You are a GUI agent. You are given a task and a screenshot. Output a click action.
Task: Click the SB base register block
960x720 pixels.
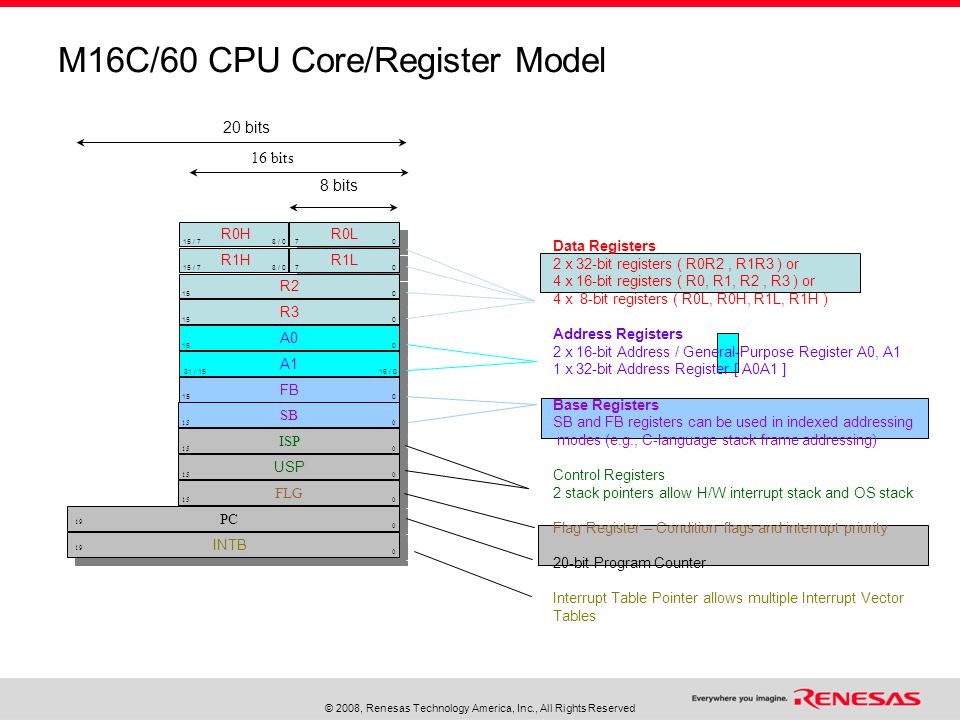pos(289,415)
